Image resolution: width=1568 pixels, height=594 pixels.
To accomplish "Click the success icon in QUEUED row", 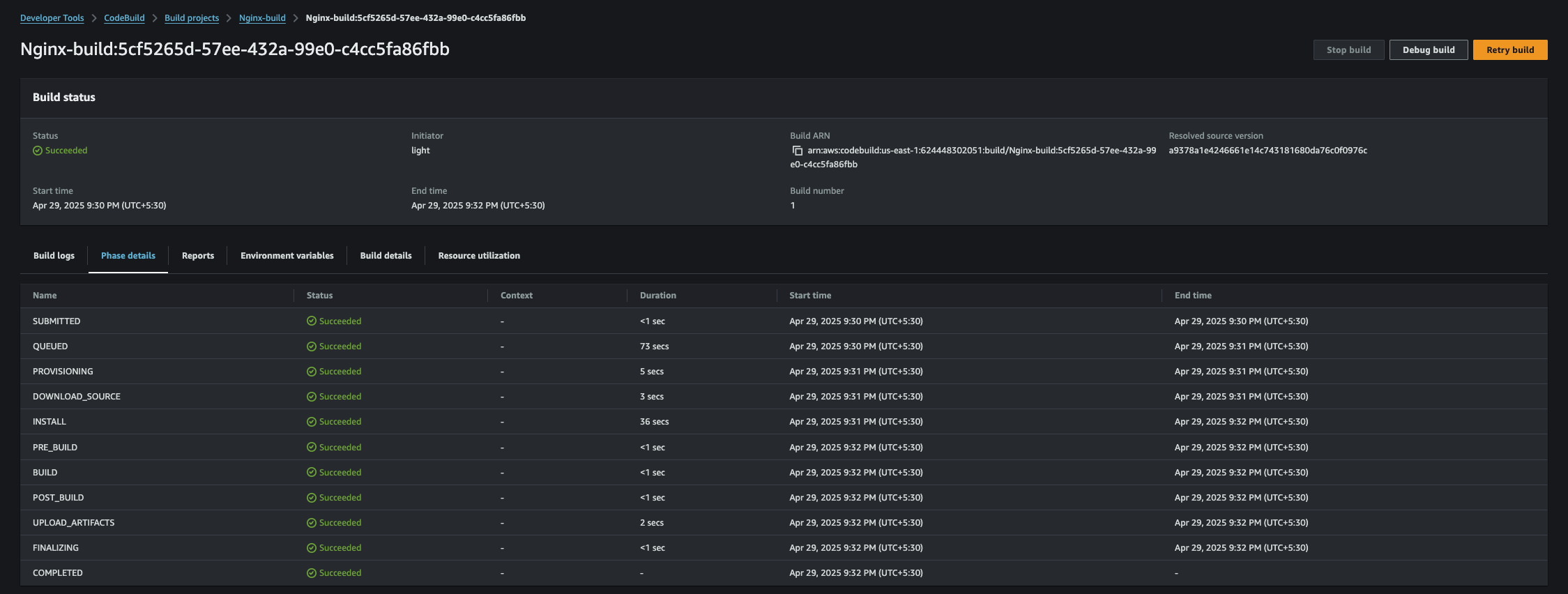I will (x=312, y=346).
